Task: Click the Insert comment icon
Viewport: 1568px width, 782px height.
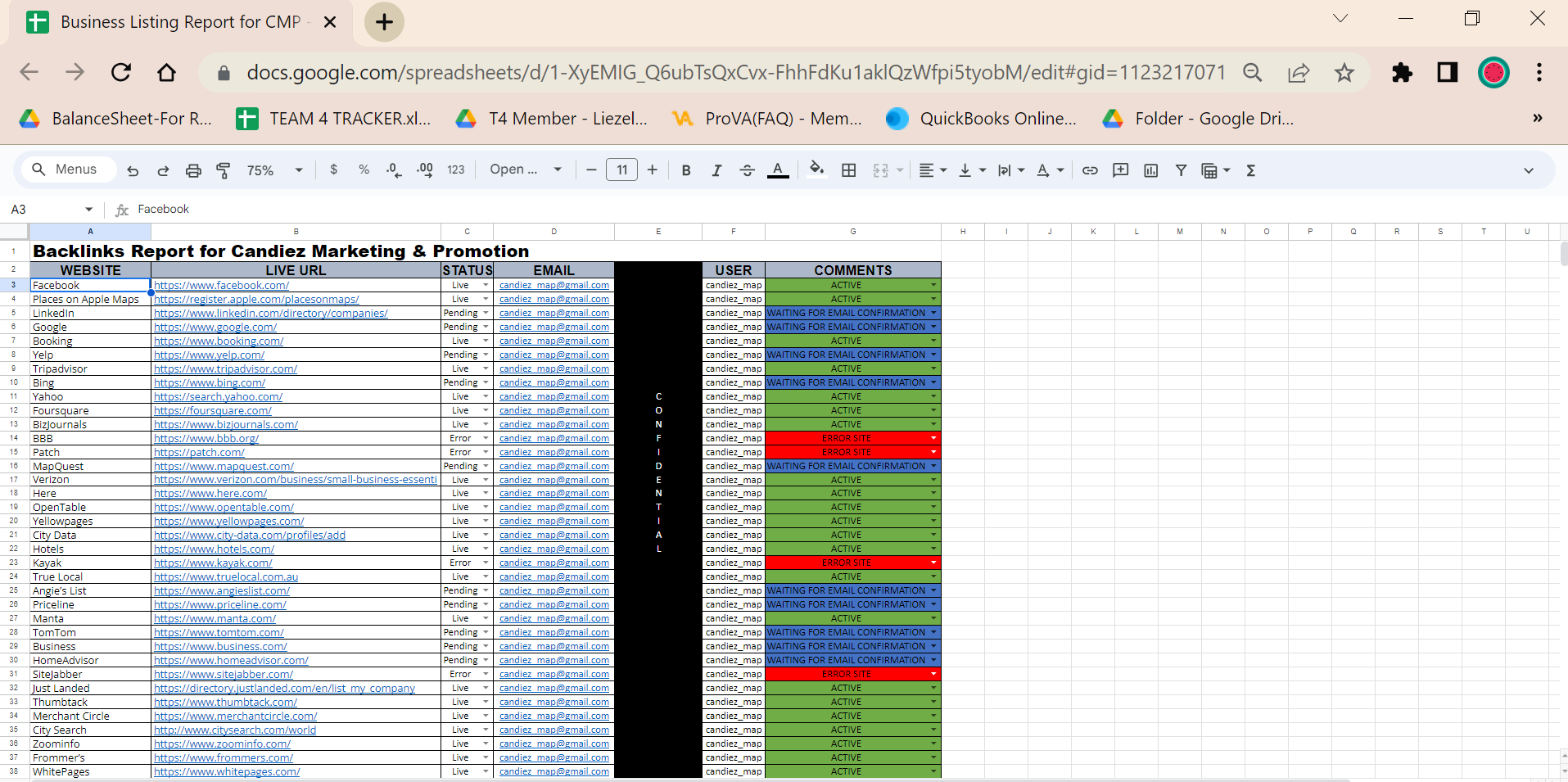Action: click(1120, 170)
